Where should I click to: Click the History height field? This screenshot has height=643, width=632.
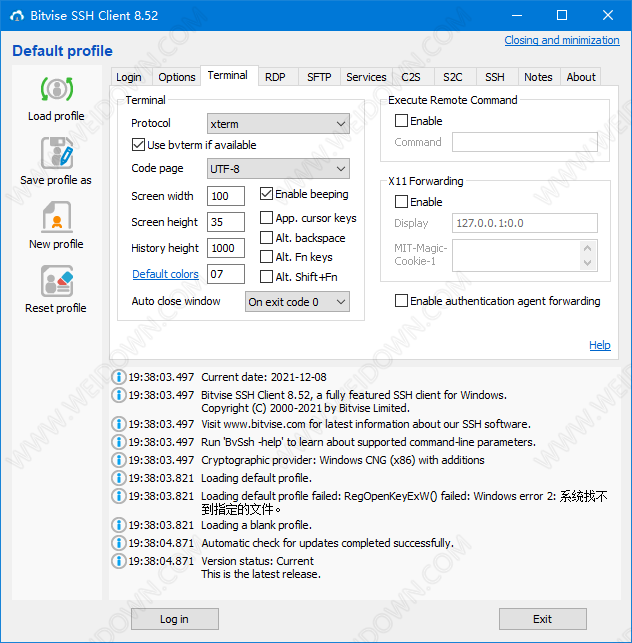click(x=226, y=248)
